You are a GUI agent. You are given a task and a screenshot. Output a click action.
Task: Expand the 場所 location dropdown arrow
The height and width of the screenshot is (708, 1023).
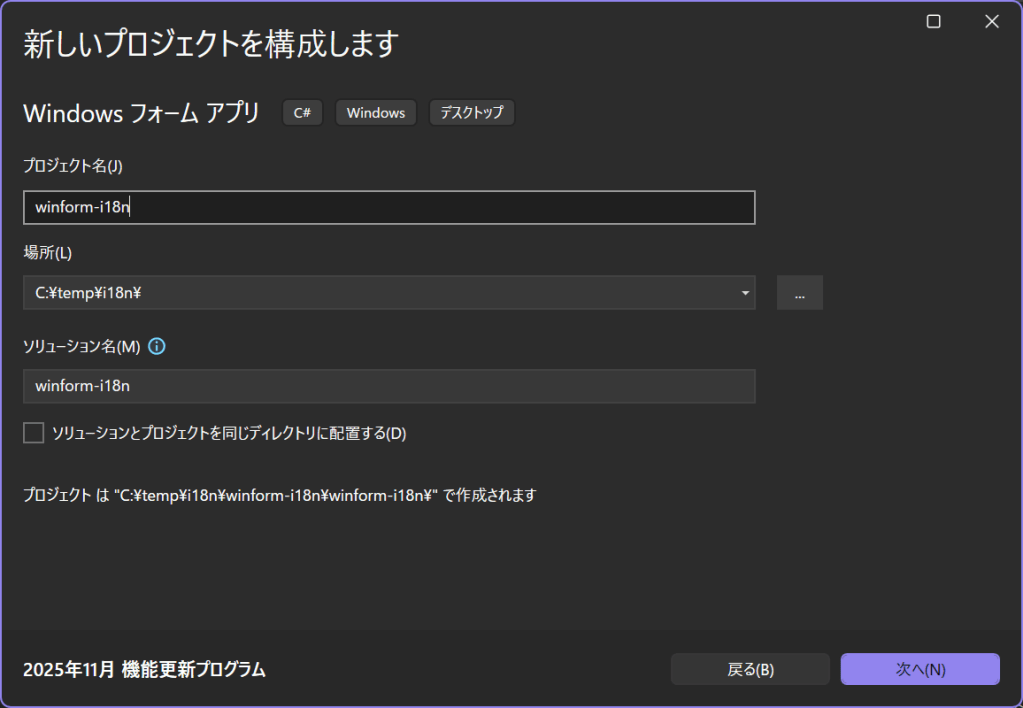(745, 293)
